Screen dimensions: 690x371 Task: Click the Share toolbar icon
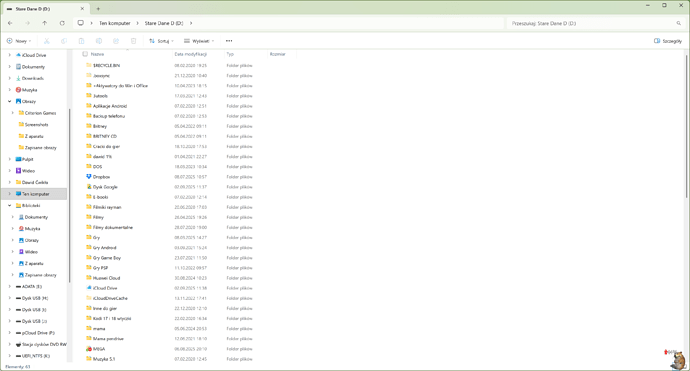116,41
